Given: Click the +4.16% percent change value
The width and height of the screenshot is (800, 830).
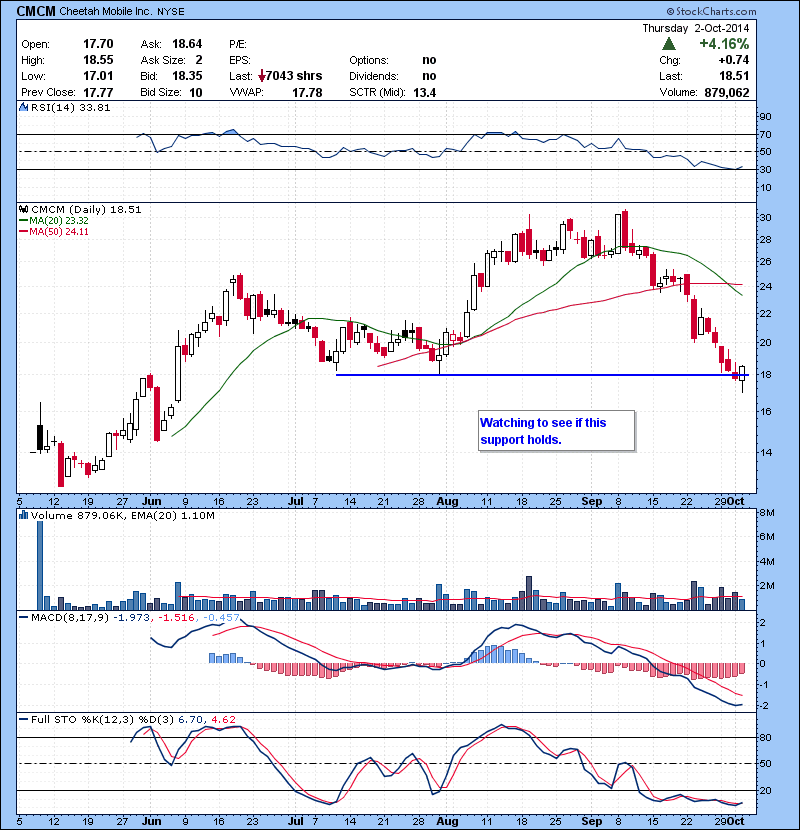Looking at the screenshot, I should coord(724,44).
